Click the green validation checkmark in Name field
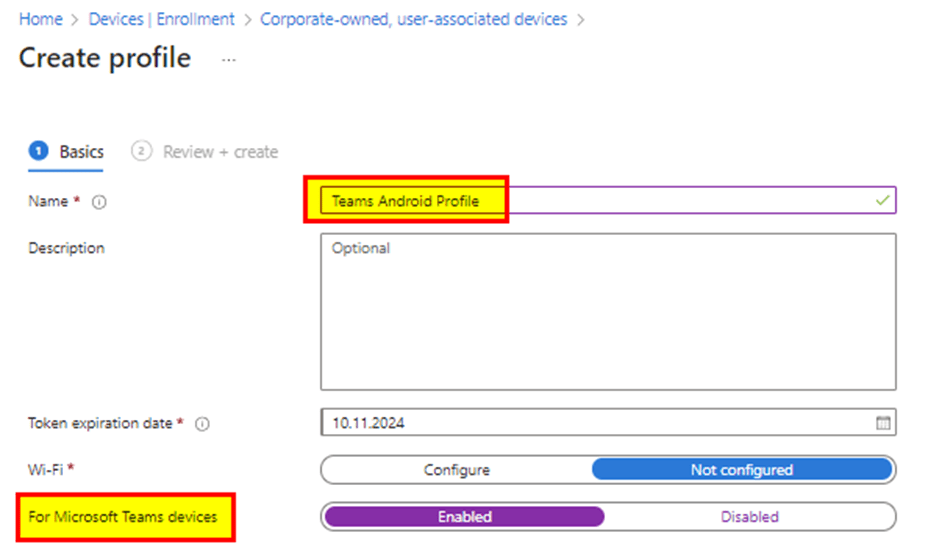Viewport: 928px width, 547px height. pyautogui.click(x=882, y=201)
